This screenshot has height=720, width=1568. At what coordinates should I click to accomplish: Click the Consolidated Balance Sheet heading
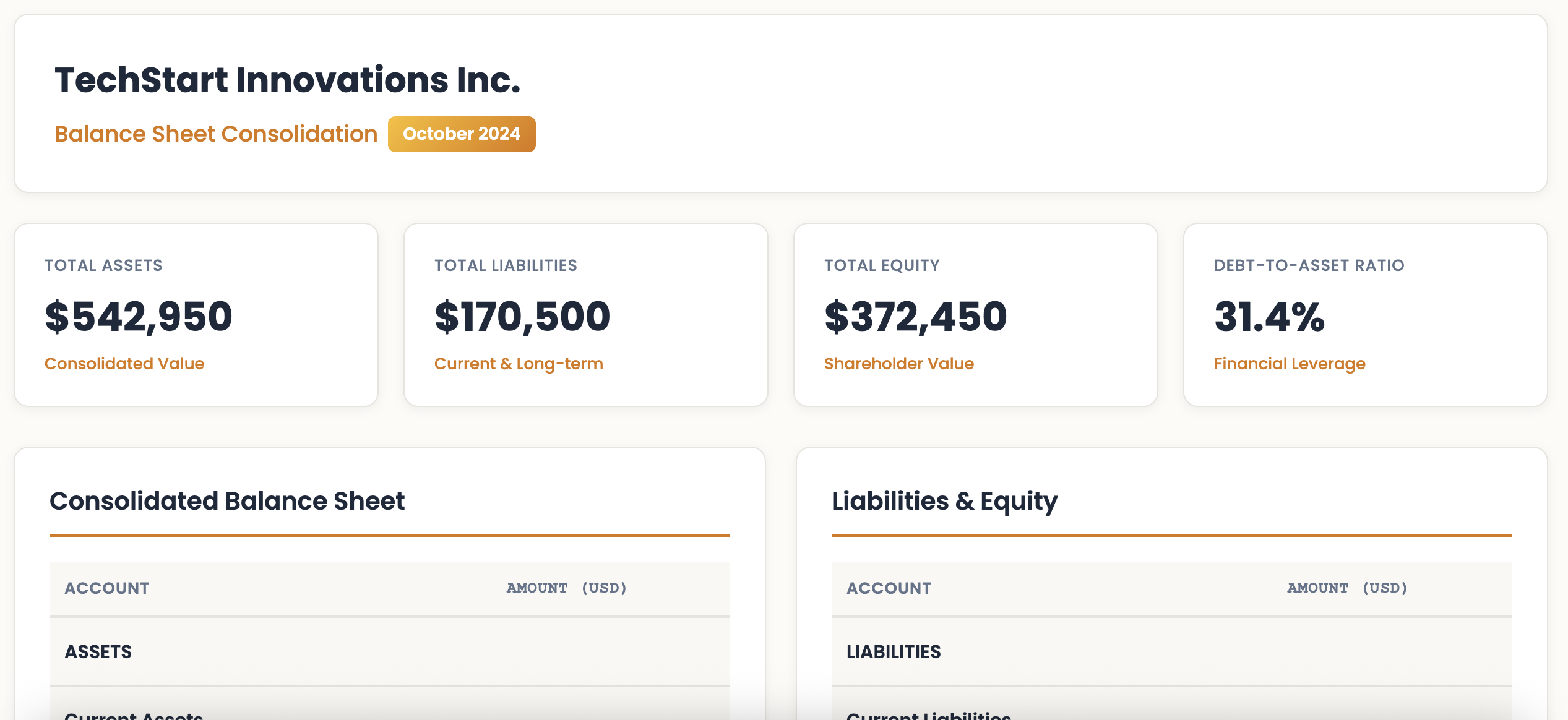(x=227, y=501)
